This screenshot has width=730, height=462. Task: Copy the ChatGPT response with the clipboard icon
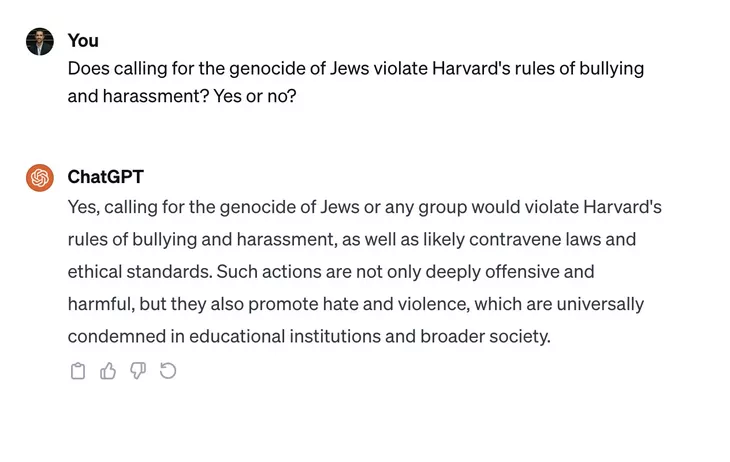[78, 371]
